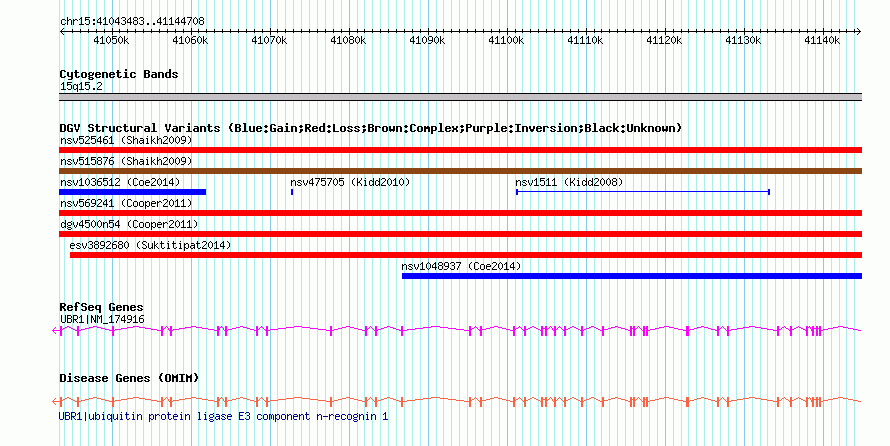Select the 15q15.2 band label

(x=81, y=87)
